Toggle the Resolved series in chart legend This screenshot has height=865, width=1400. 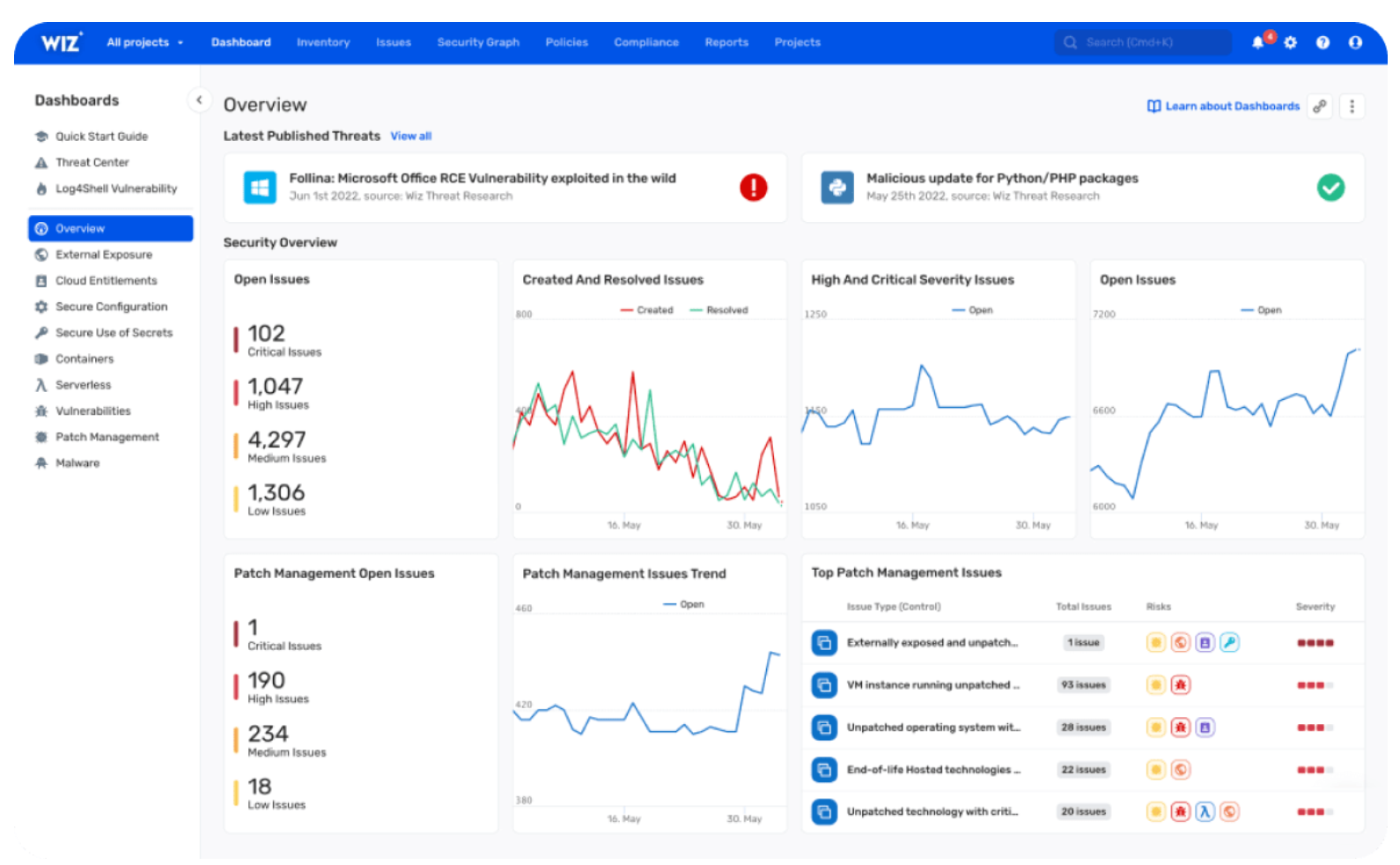click(719, 310)
